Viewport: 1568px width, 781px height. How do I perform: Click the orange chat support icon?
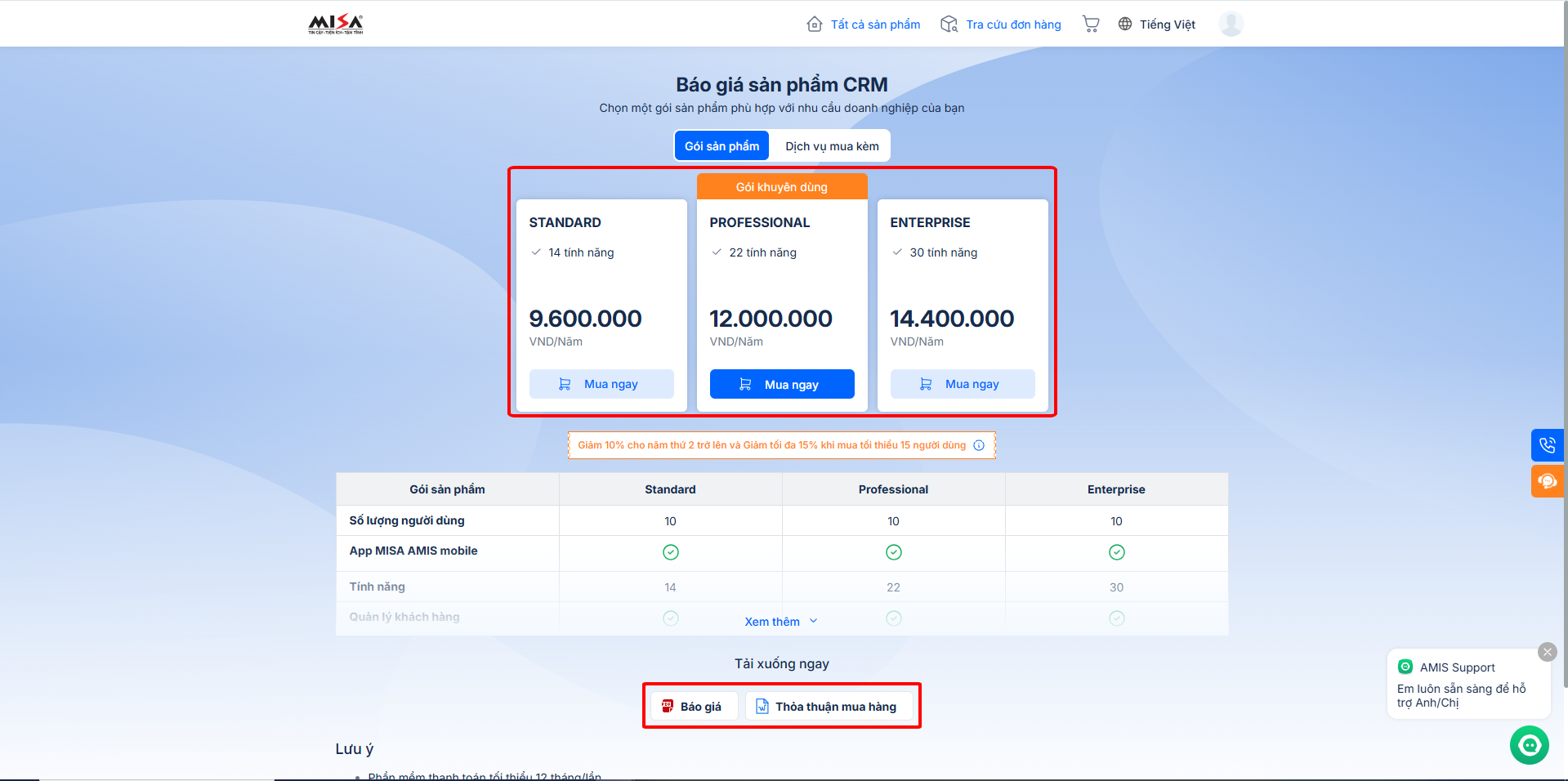(1547, 481)
